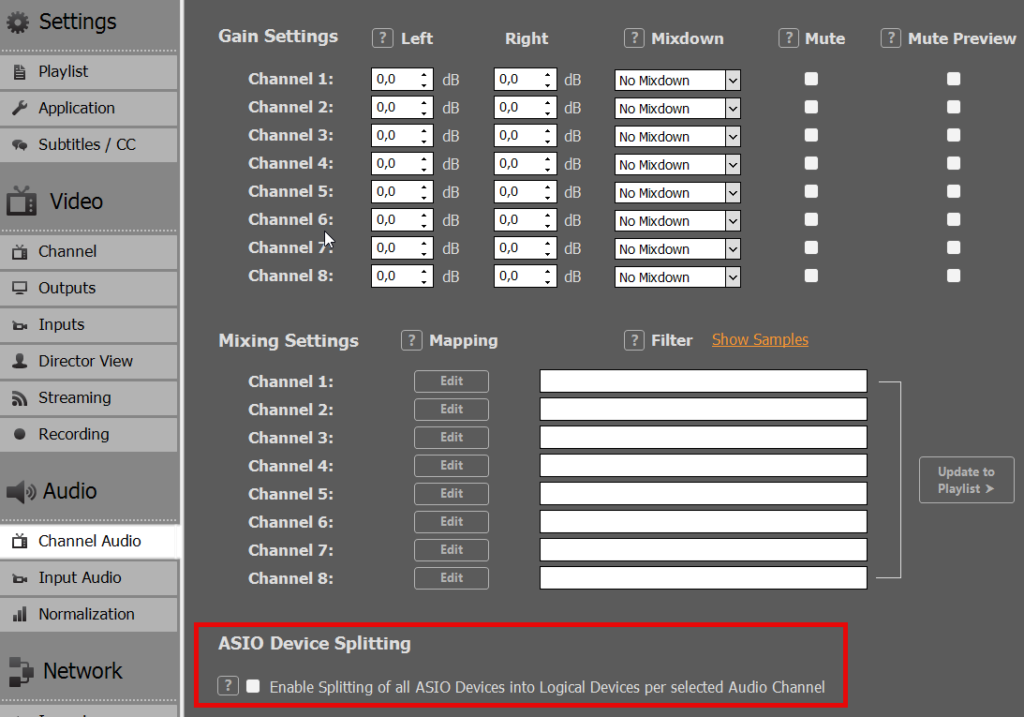This screenshot has width=1024, height=717.
Task: Click the Director View person icon
Action: coord(20,360)
